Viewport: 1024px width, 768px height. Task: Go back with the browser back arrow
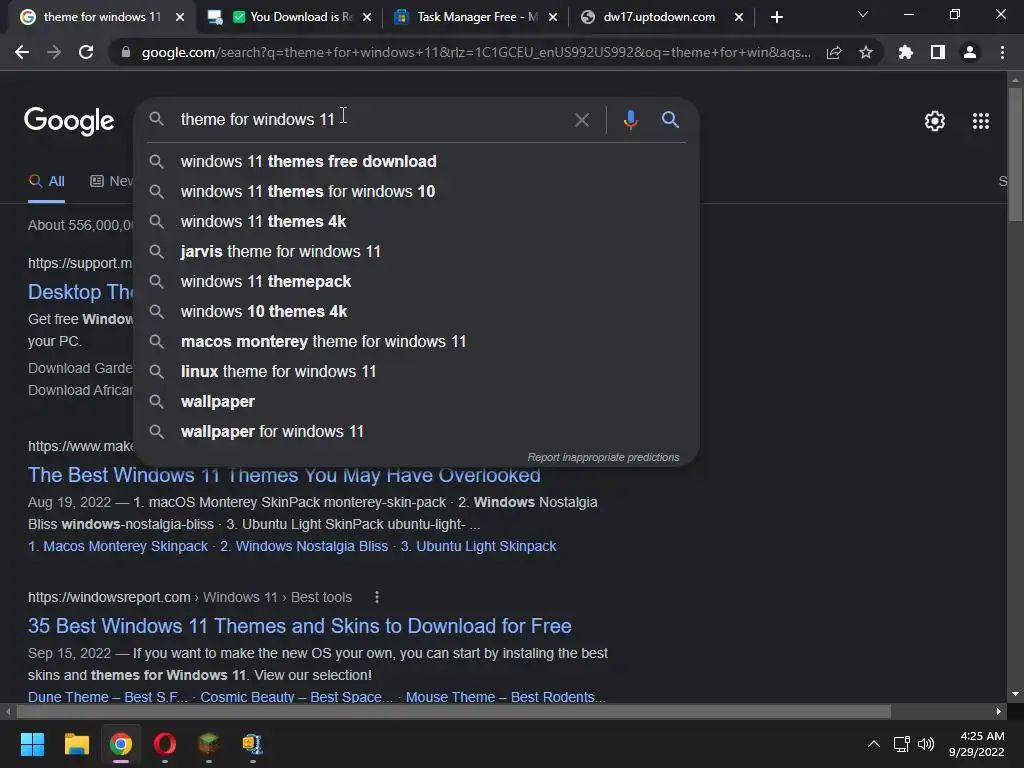click(22, 52)
